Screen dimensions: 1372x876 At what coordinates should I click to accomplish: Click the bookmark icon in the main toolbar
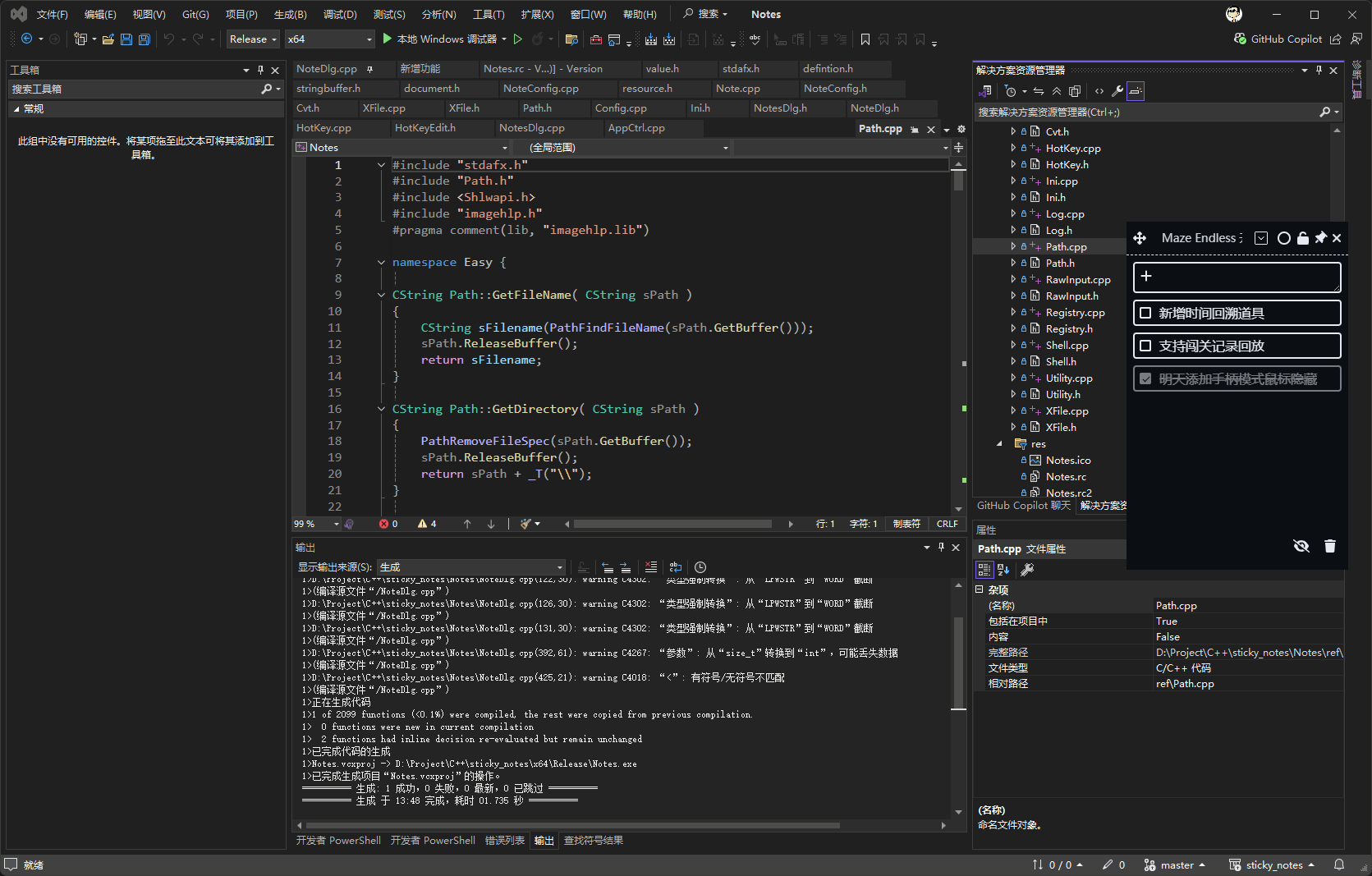coord(865,39)
